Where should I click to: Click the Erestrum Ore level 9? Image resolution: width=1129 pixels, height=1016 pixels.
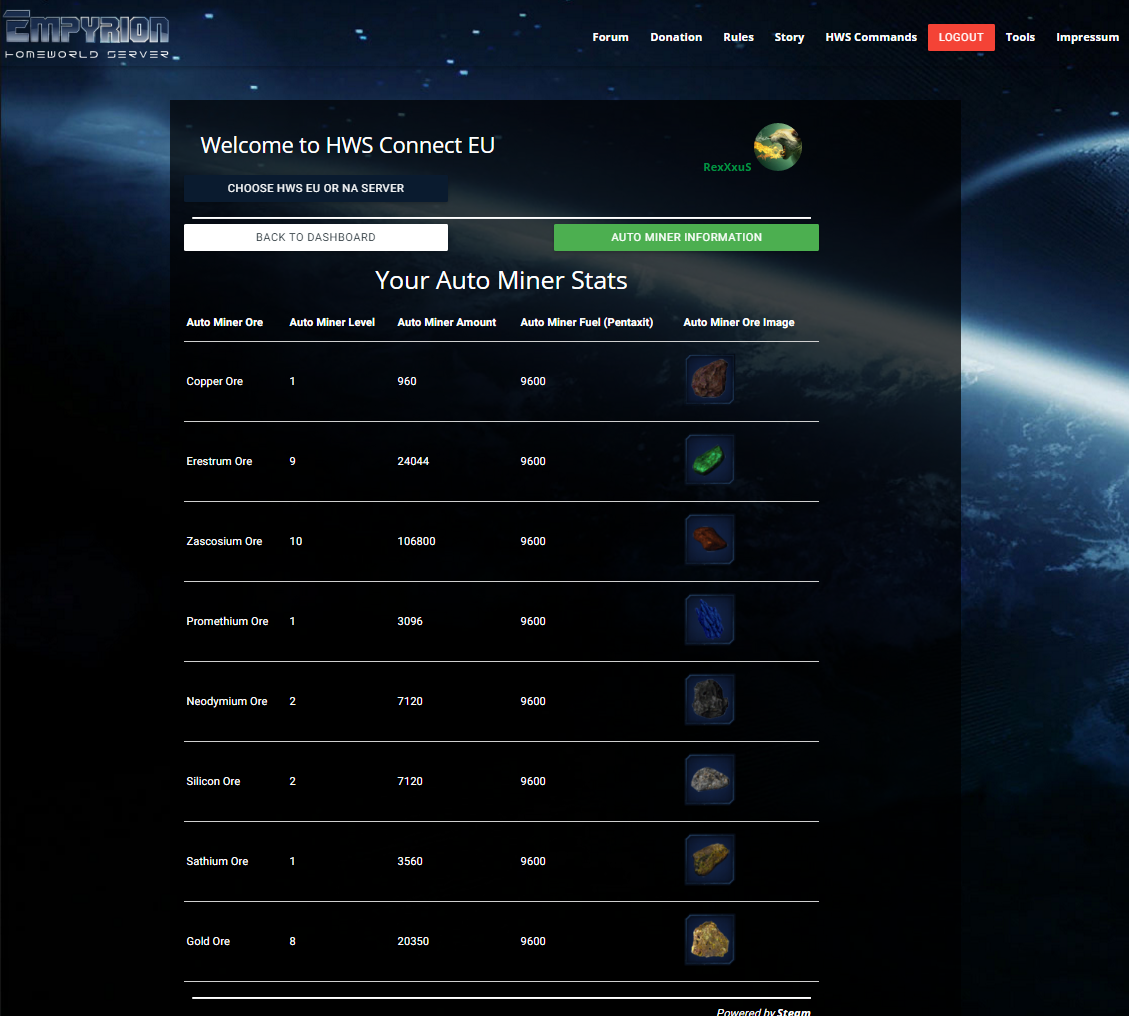292,462
